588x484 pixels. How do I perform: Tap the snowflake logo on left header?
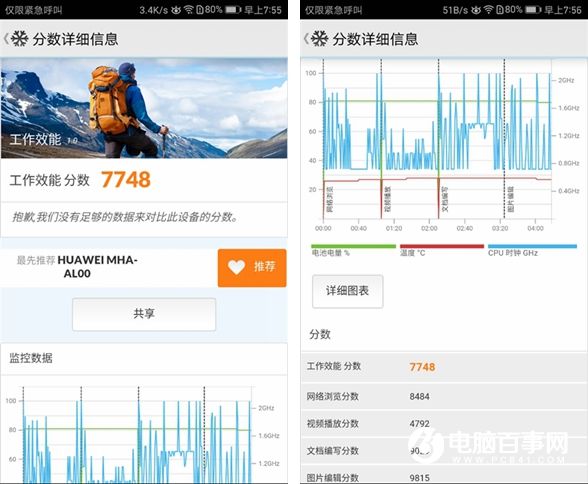(x=20, y=39)
